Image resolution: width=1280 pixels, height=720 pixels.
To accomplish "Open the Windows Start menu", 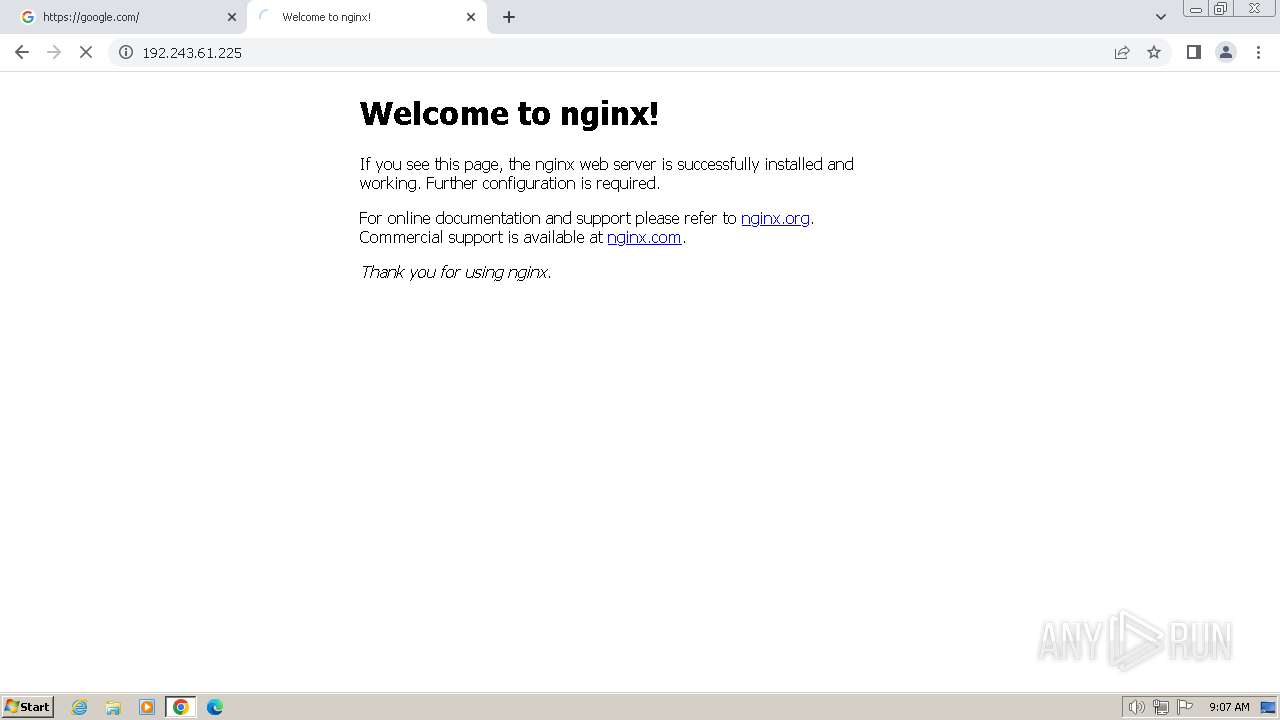I will pyautogui.click(x=28, y=707).
